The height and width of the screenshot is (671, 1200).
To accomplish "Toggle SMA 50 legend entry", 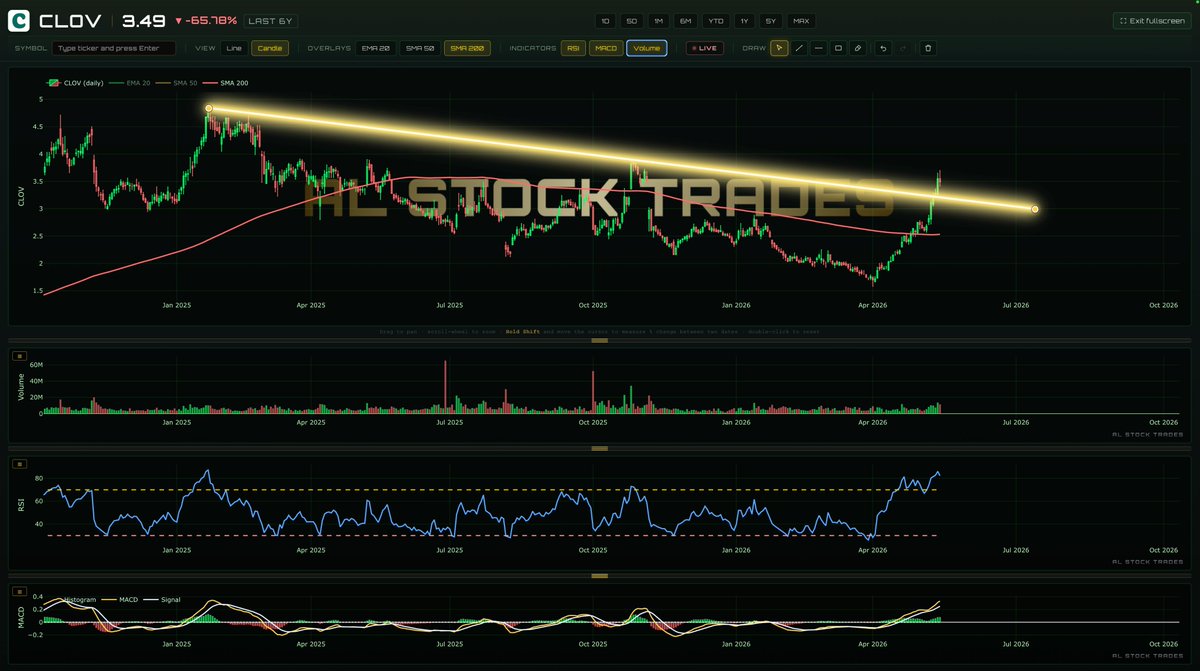I will pos(174,82).
